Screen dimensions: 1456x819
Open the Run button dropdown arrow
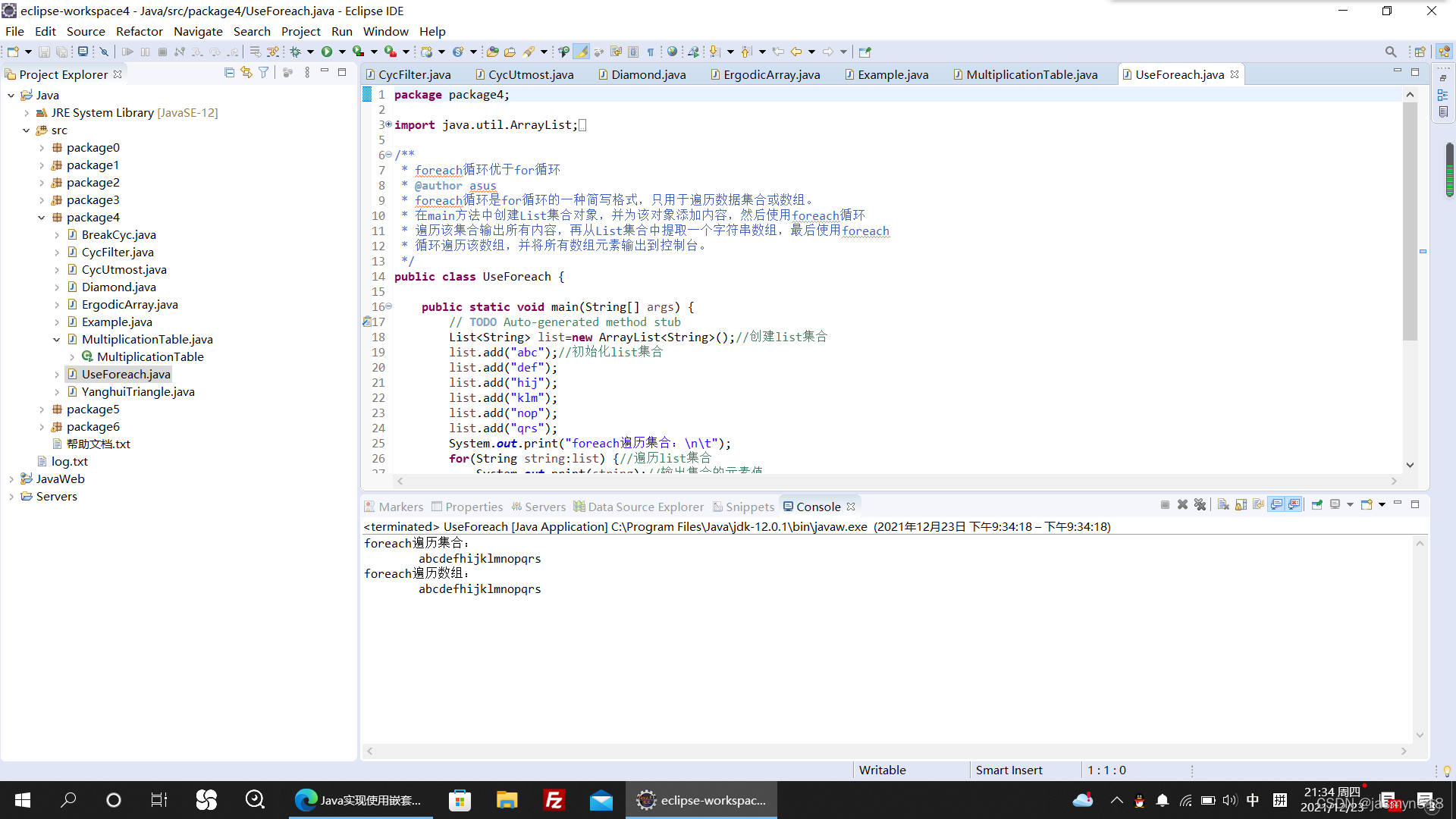[x=342, y=52]
